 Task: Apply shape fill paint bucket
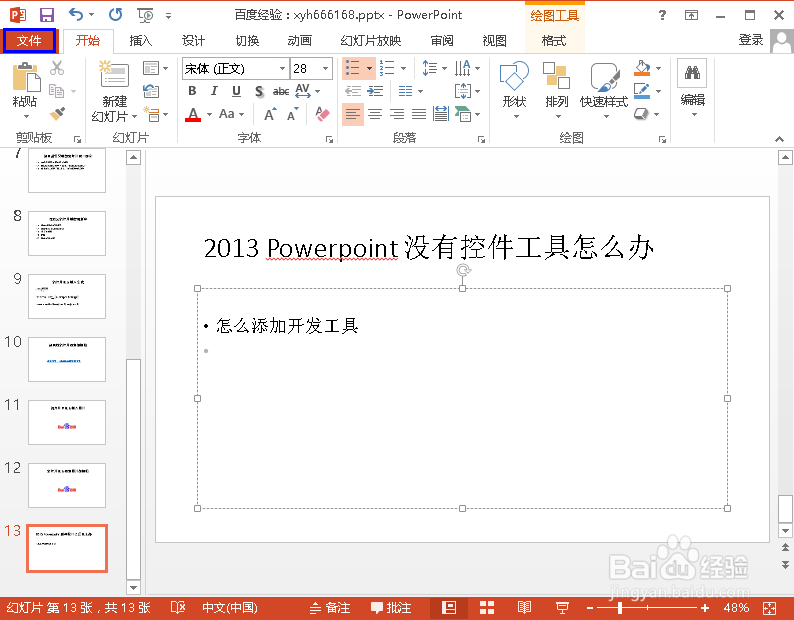tap(642, 68)
